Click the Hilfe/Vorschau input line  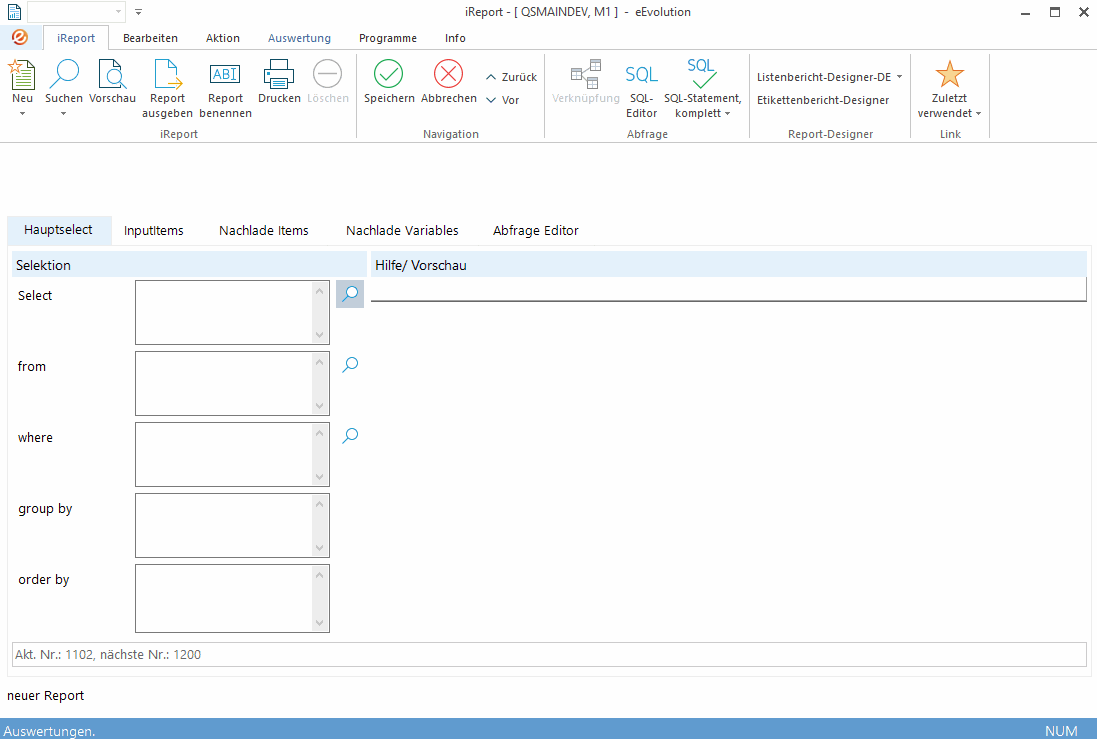coord(728,290)
